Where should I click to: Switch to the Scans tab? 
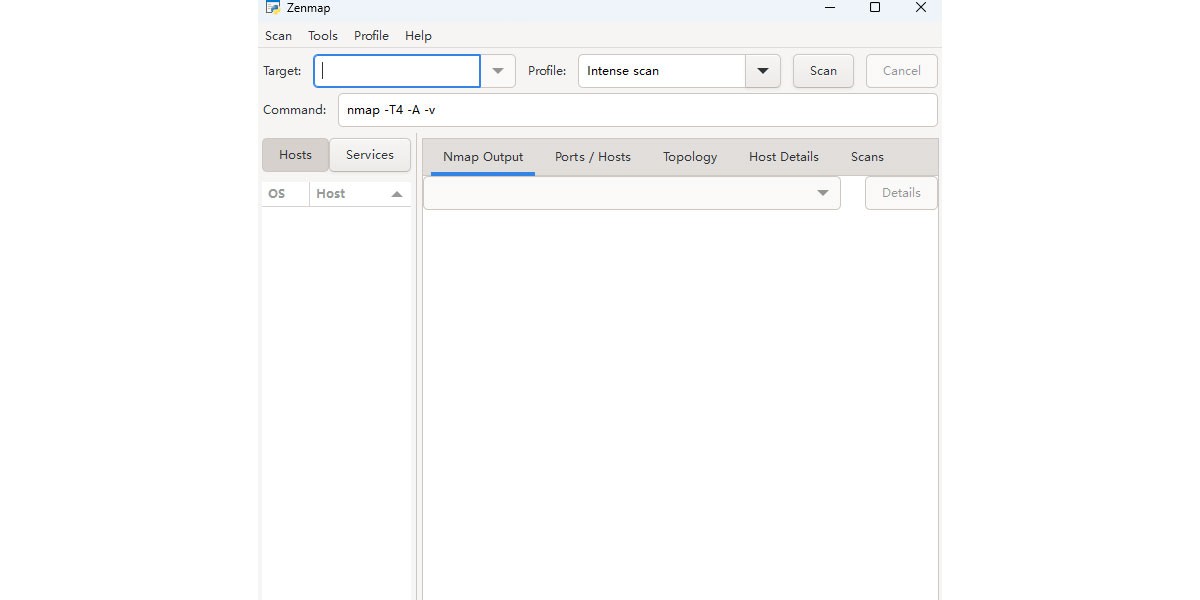pos(867,157)
